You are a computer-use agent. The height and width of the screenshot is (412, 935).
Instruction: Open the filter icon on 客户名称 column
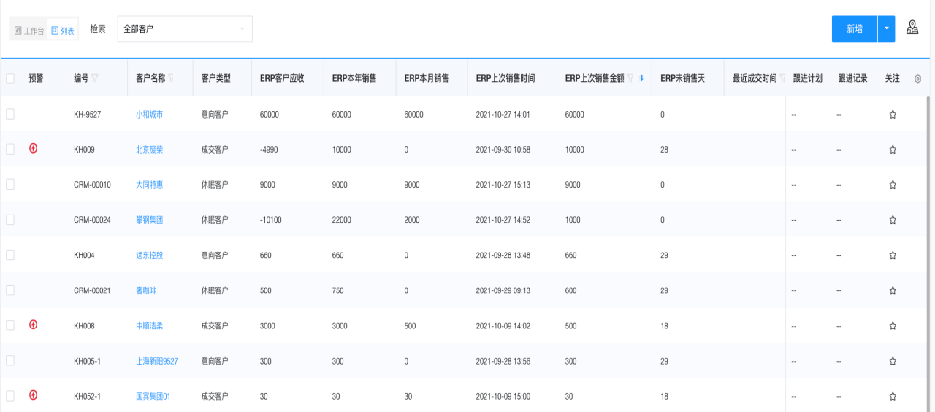click(171, 78)
